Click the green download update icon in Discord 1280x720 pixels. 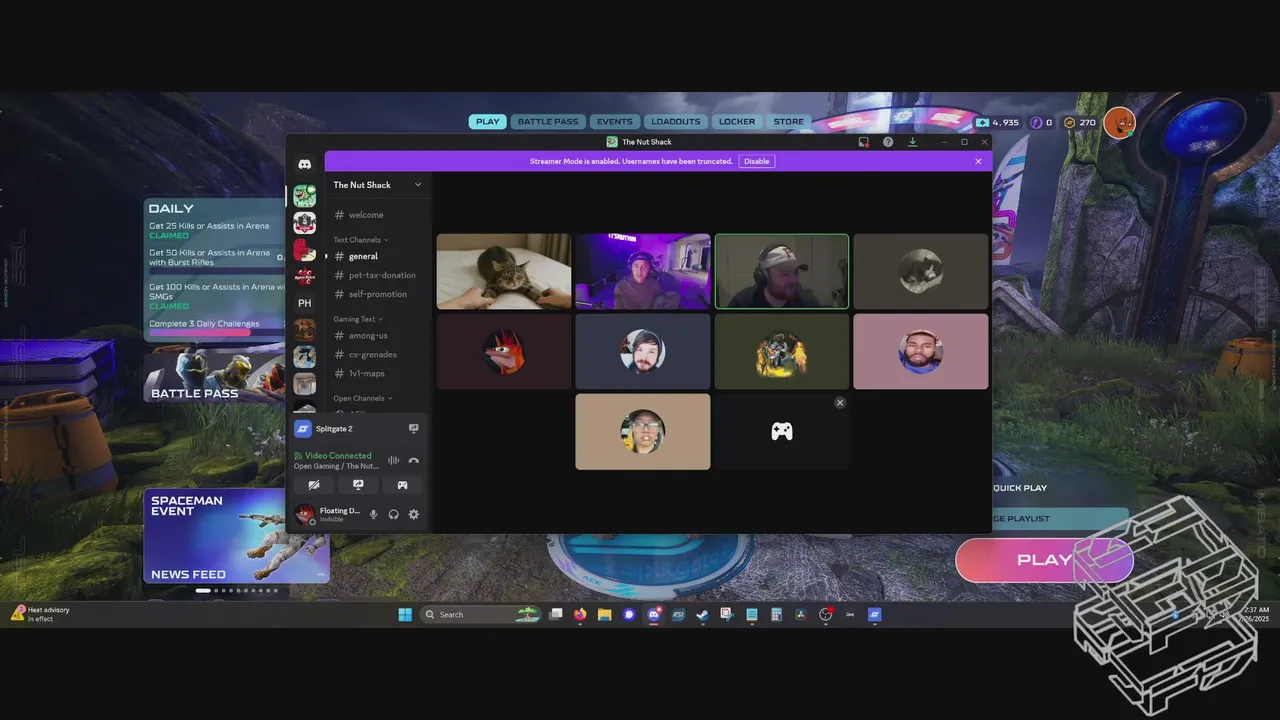(912, 142)
